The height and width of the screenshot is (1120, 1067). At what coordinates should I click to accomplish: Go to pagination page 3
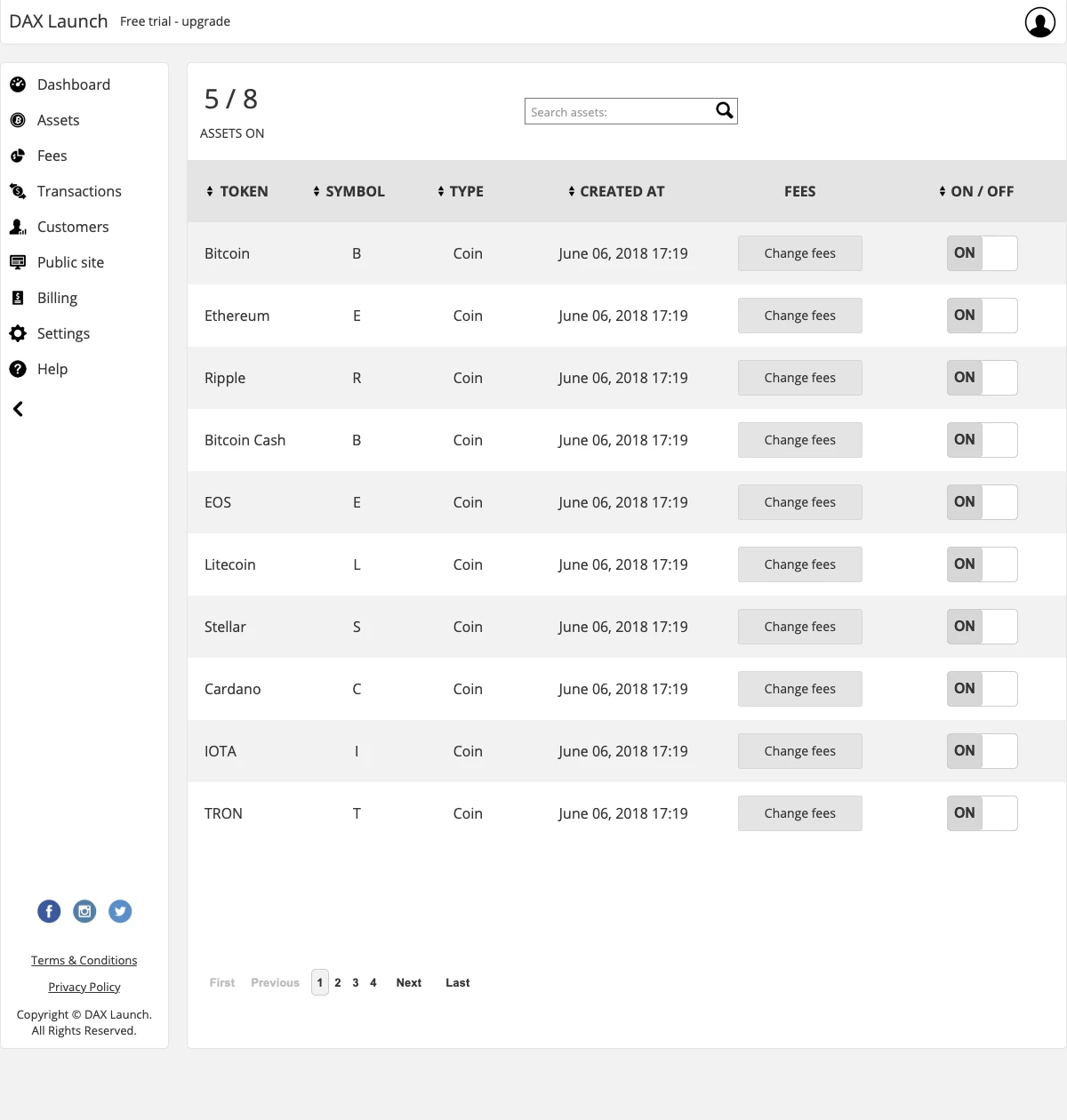[x=356, y=982]
